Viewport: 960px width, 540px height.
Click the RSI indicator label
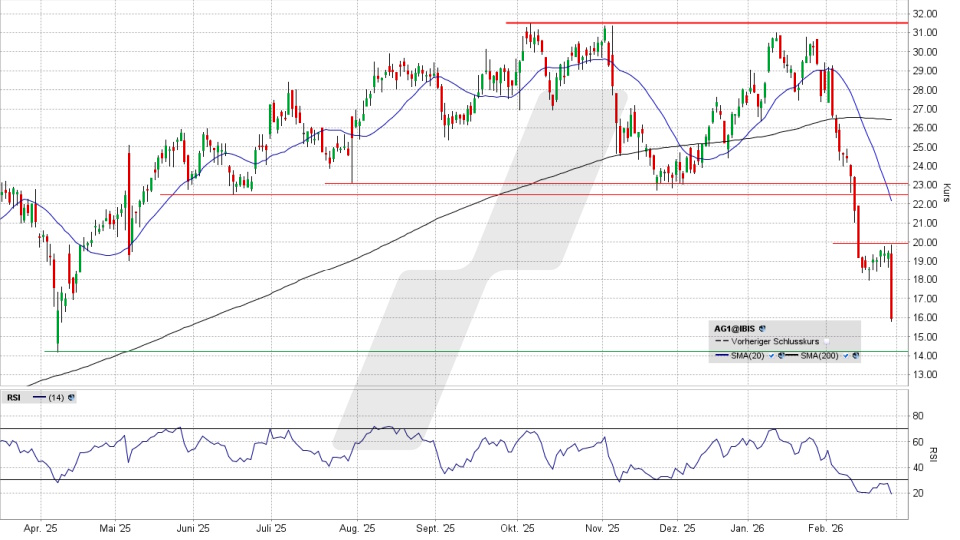13,397
